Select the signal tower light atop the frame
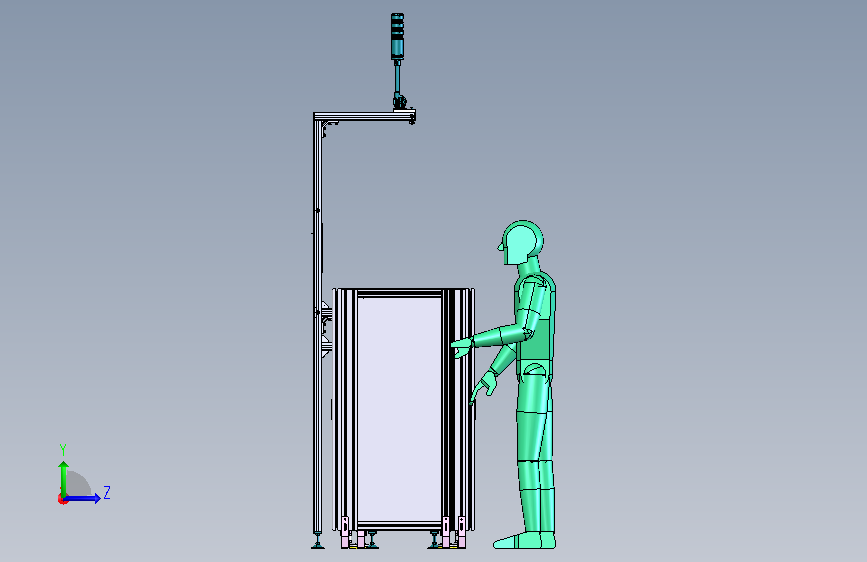 click(398, 36)
